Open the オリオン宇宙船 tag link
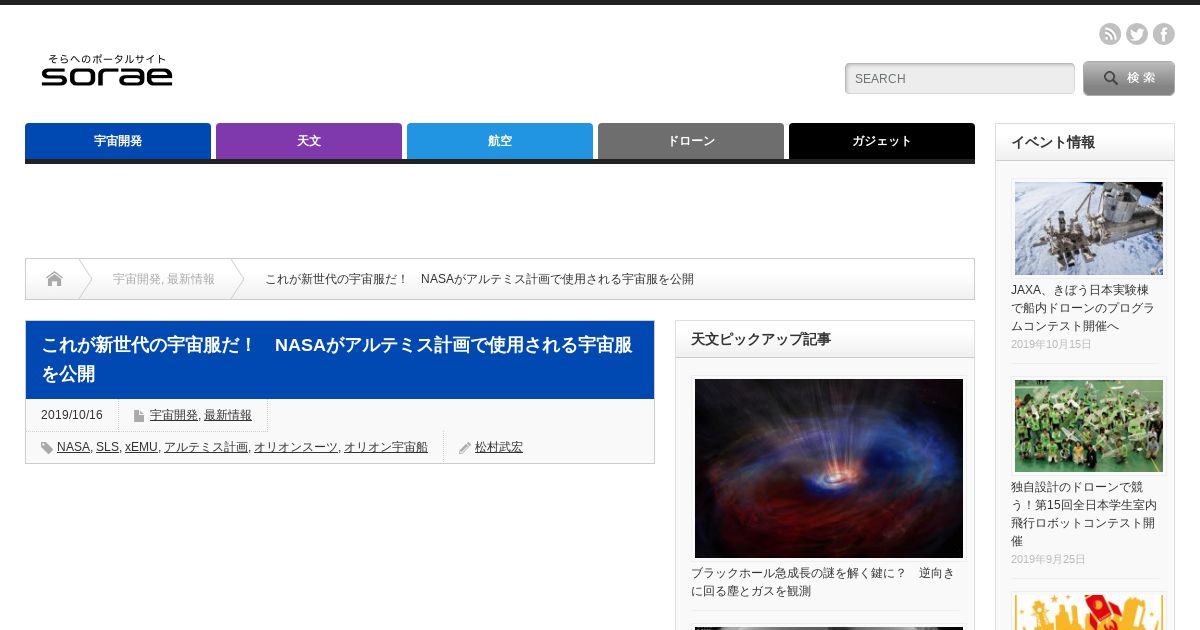 point(386,447)
